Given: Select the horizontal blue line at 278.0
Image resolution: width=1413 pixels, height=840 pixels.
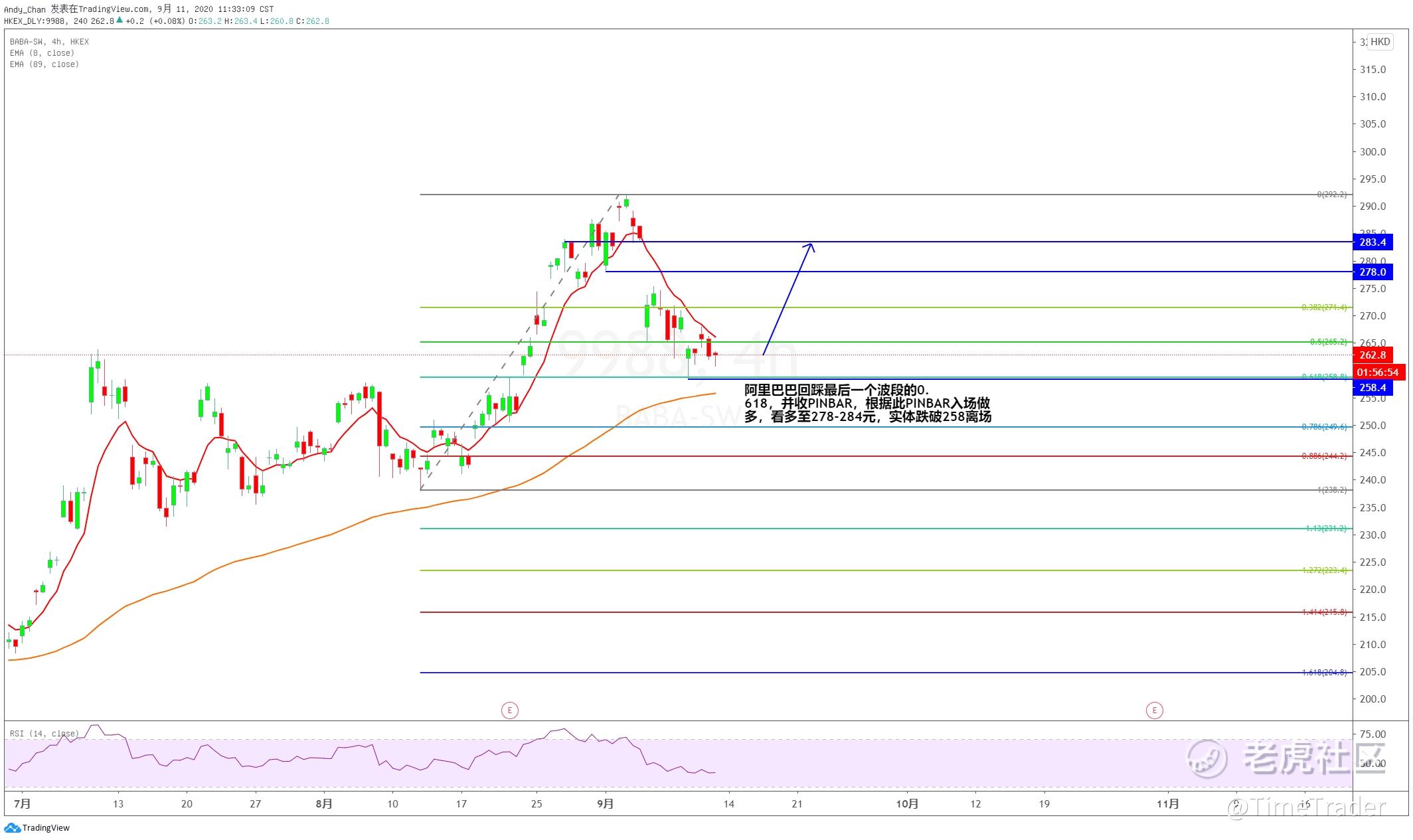Looking at the screenshot, I should (979, 272).
